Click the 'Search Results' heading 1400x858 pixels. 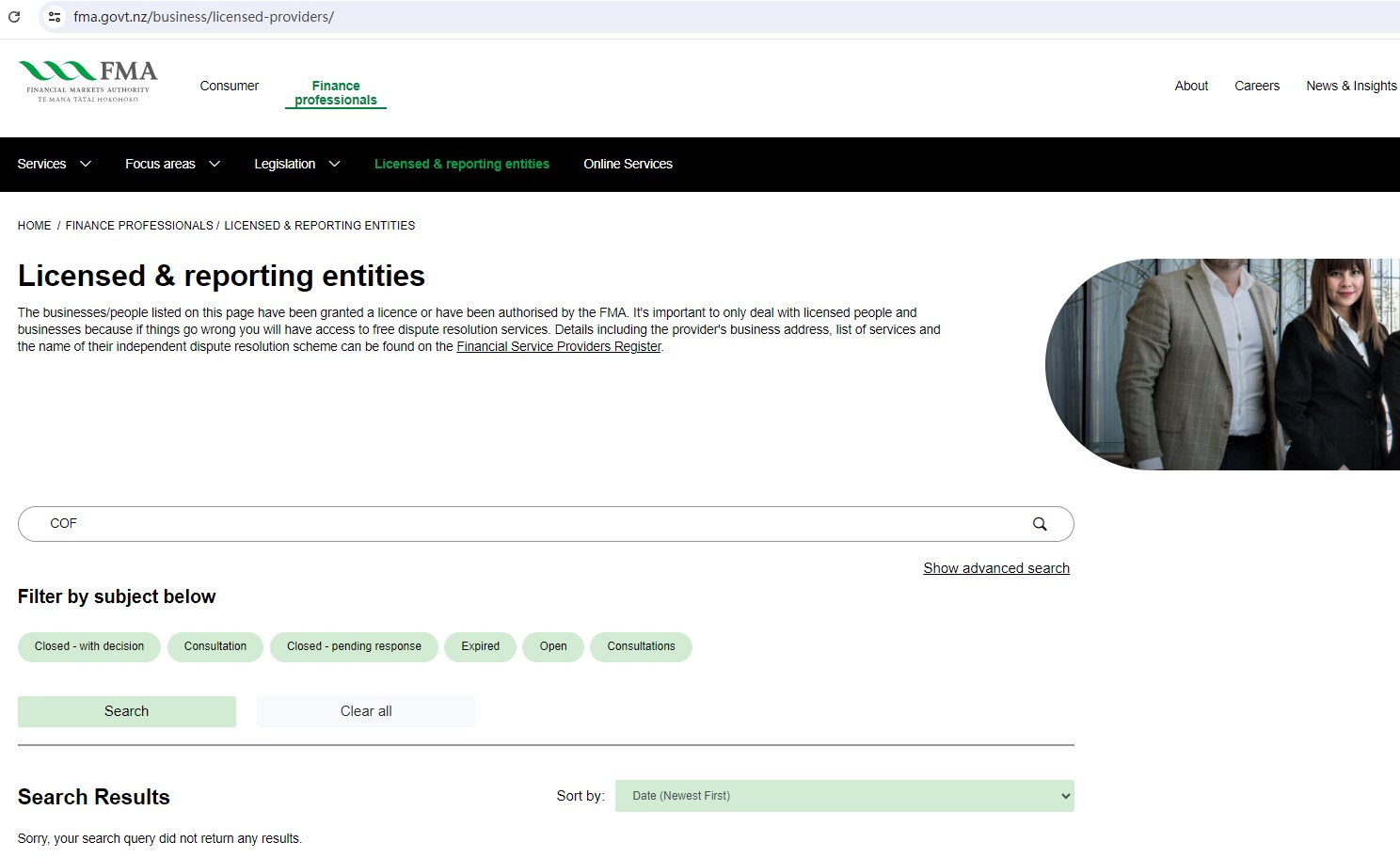point(94,797)
